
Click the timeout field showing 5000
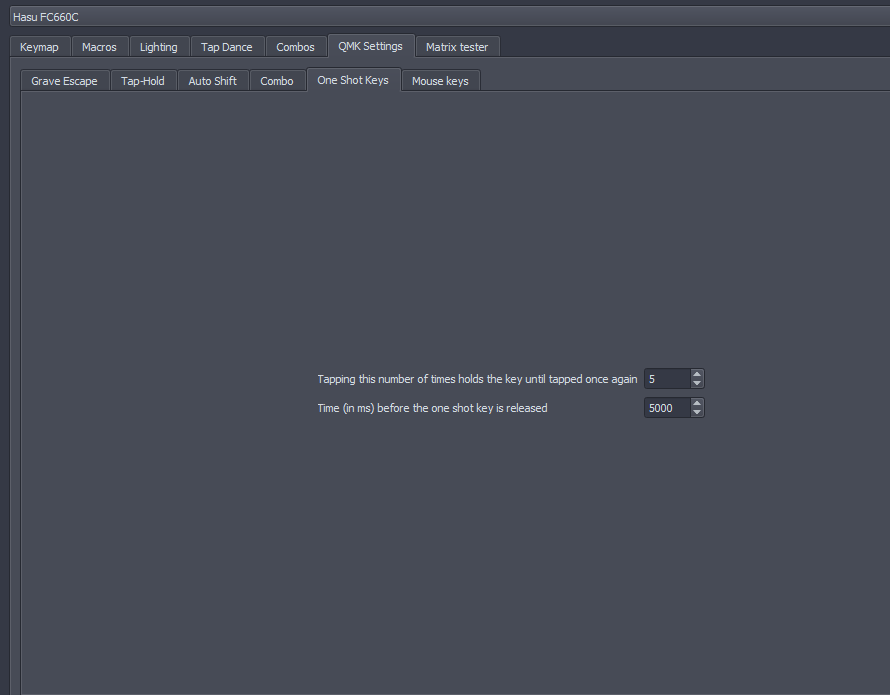pos(668,408)
